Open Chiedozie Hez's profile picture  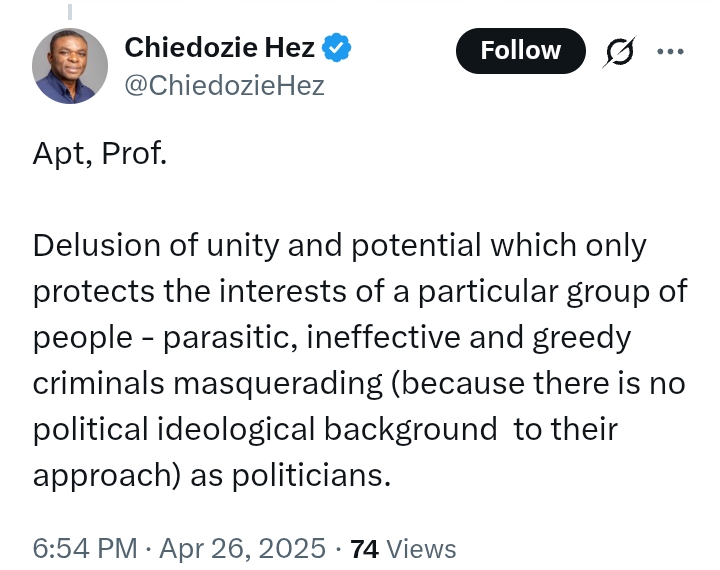coord(70,66)
